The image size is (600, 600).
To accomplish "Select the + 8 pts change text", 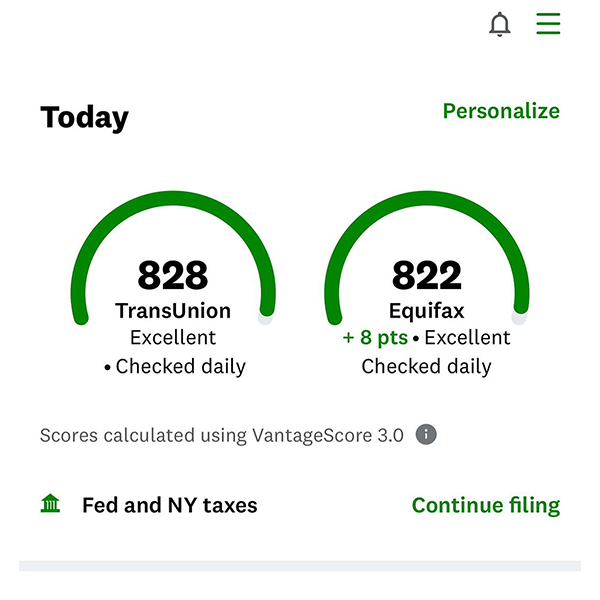I will click(x=375, y=338).
